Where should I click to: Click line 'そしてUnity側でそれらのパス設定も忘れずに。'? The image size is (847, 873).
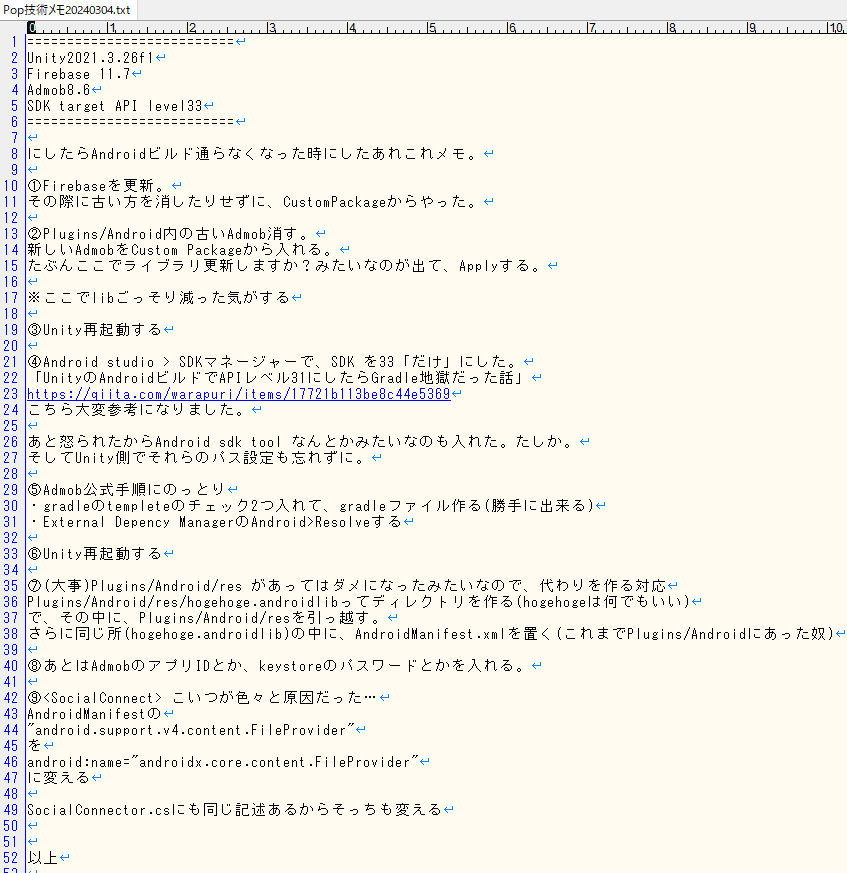tap(198, 458)
